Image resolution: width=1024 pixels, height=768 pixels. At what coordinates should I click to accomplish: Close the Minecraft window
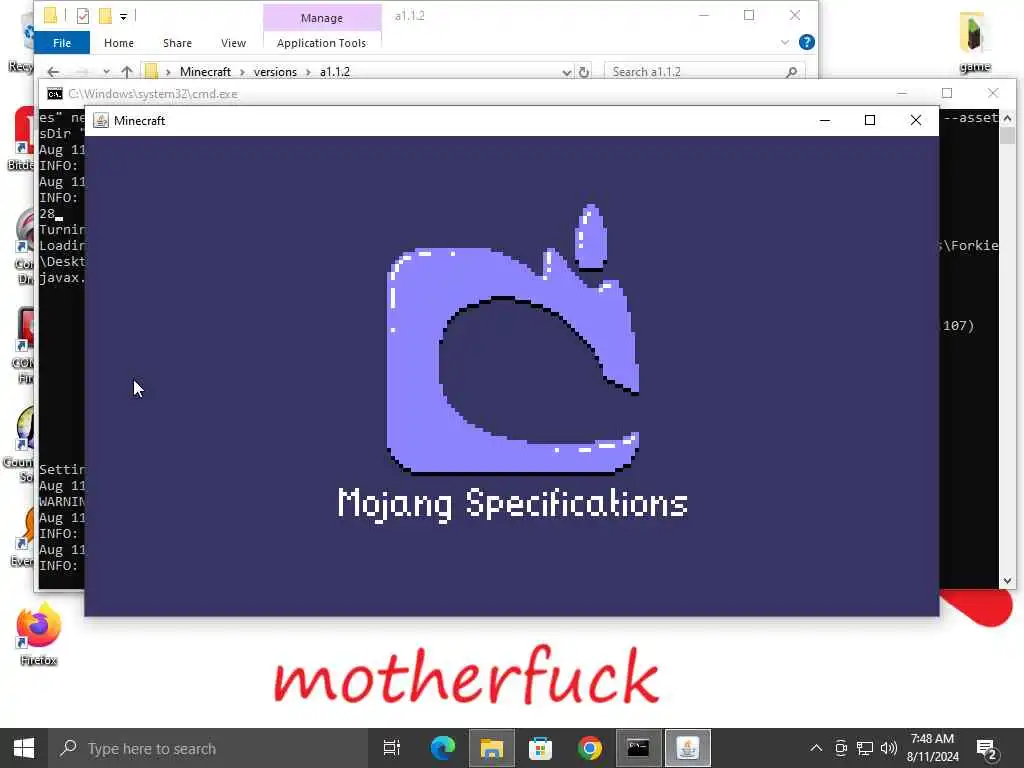[x=916, y=120]
